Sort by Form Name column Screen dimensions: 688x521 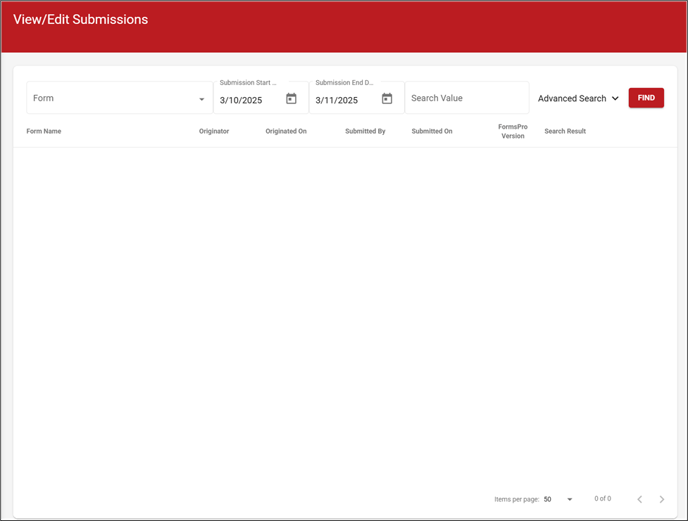[x=43, y=131]
